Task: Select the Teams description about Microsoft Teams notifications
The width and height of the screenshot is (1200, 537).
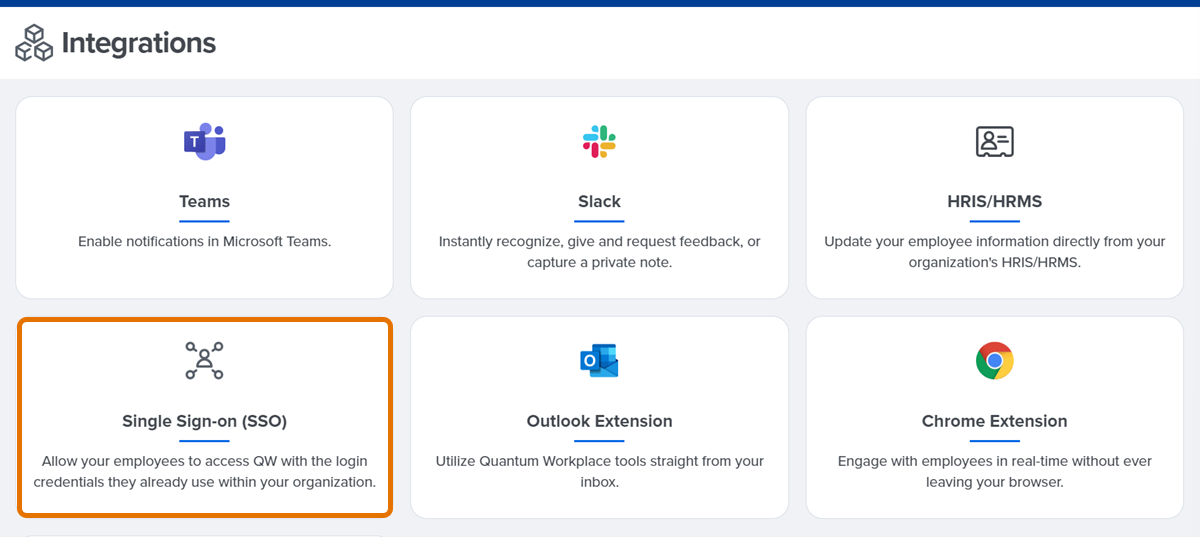Action: [204, 242]
